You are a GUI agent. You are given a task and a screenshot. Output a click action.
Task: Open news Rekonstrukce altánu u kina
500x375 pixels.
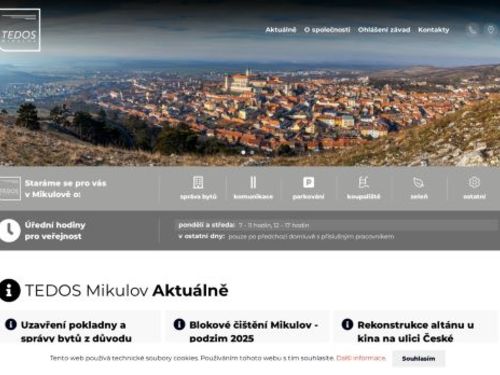[x=416, y=331]
